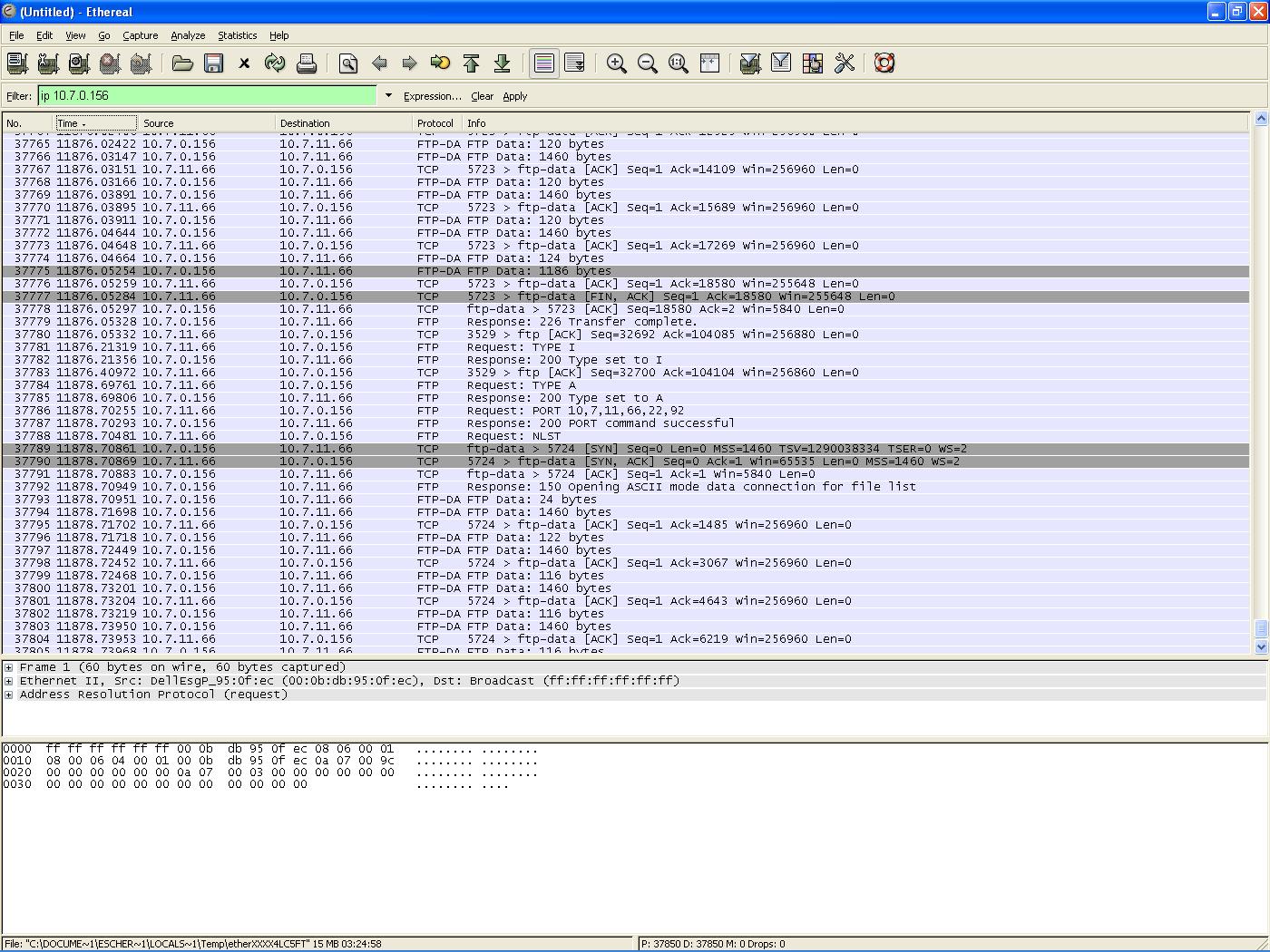Viewport: 1270px width, 952px height.
Task: Print packets using printer icon
Action: pos(306,63)
